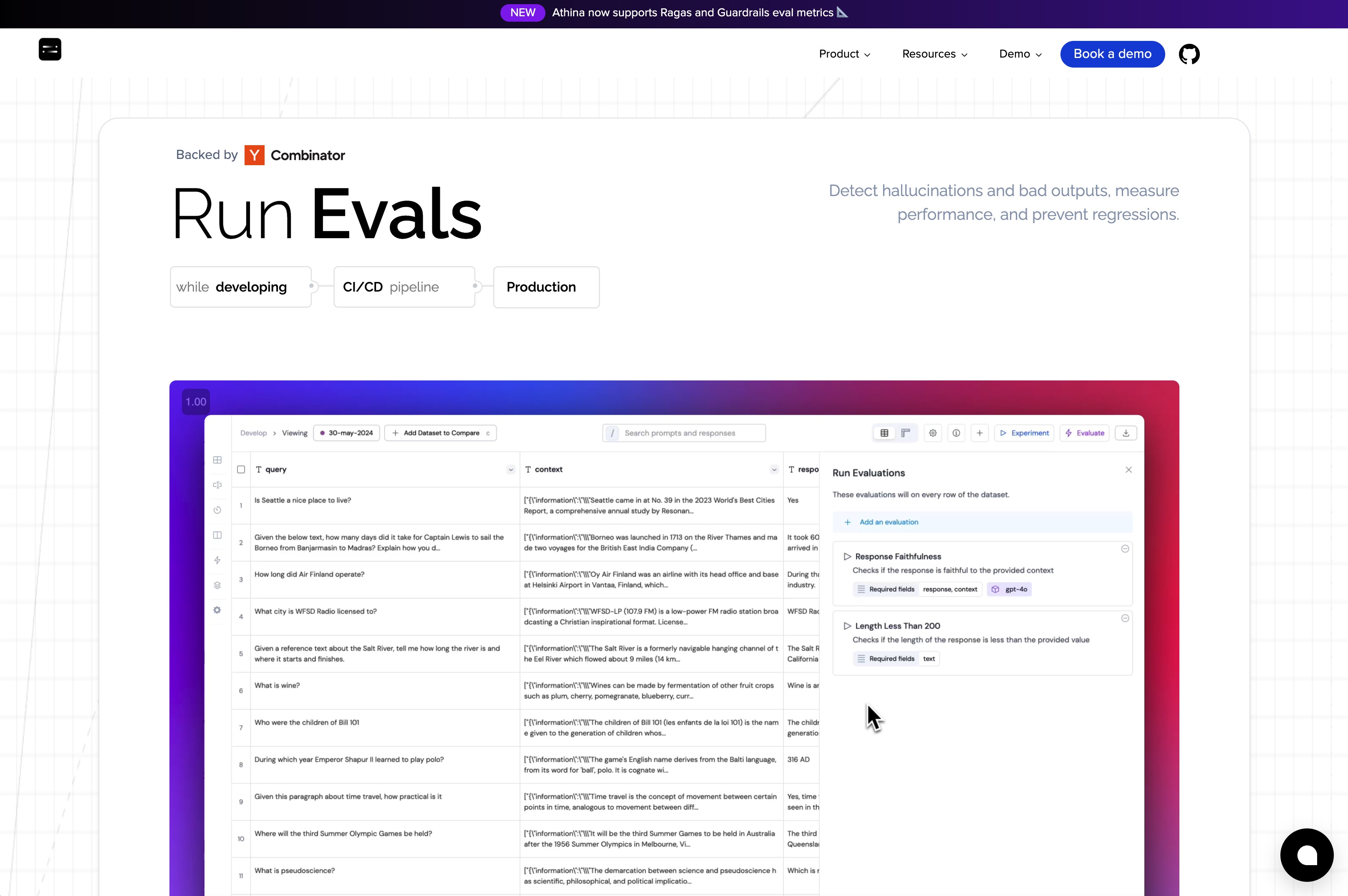Click the 'Run Evaluations' panel title
Viewport: 1348px width, 896px height.
coord(868,473)
